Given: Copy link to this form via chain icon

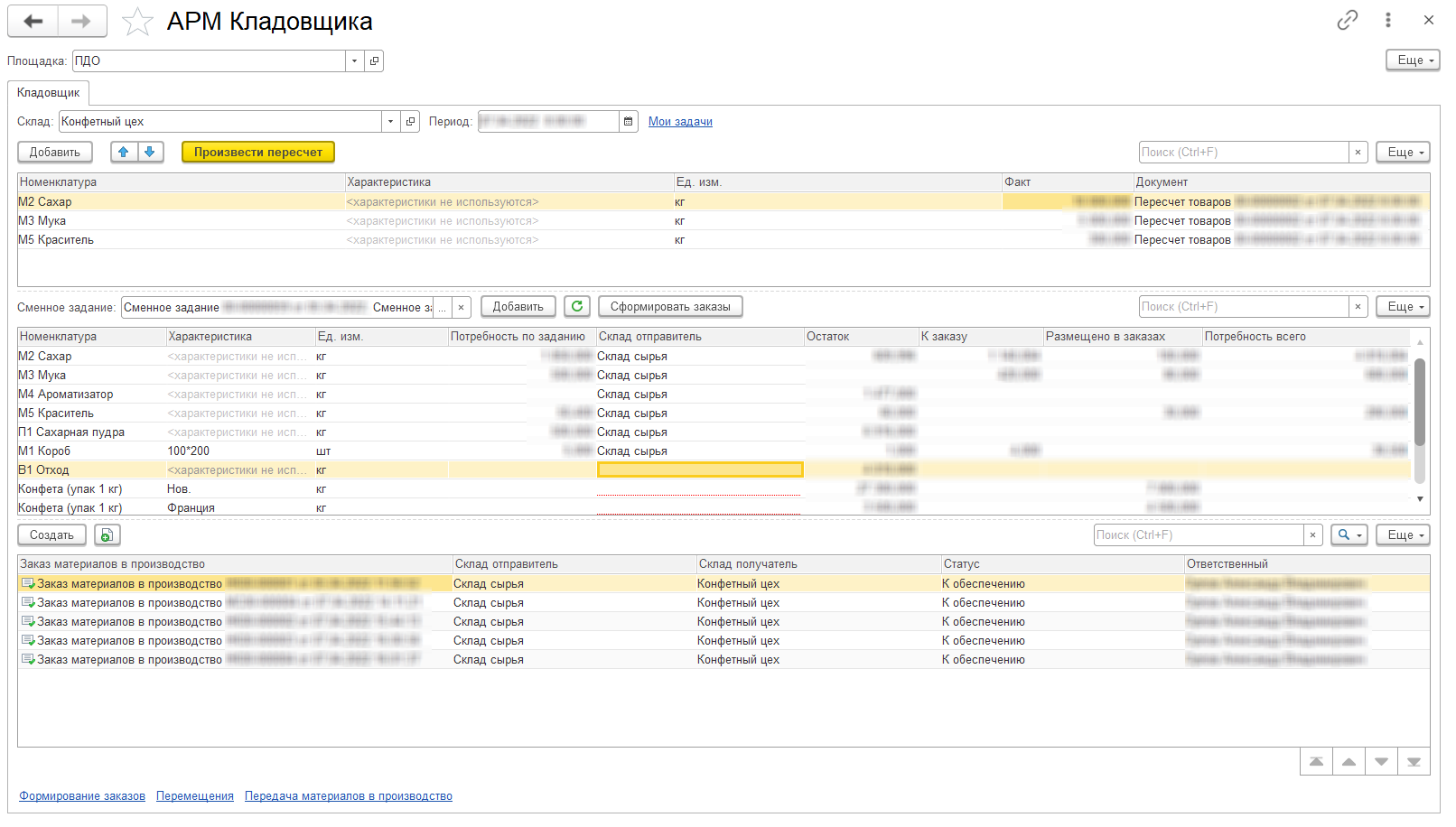Looking at the screenshot, I should pos(1347,20).
